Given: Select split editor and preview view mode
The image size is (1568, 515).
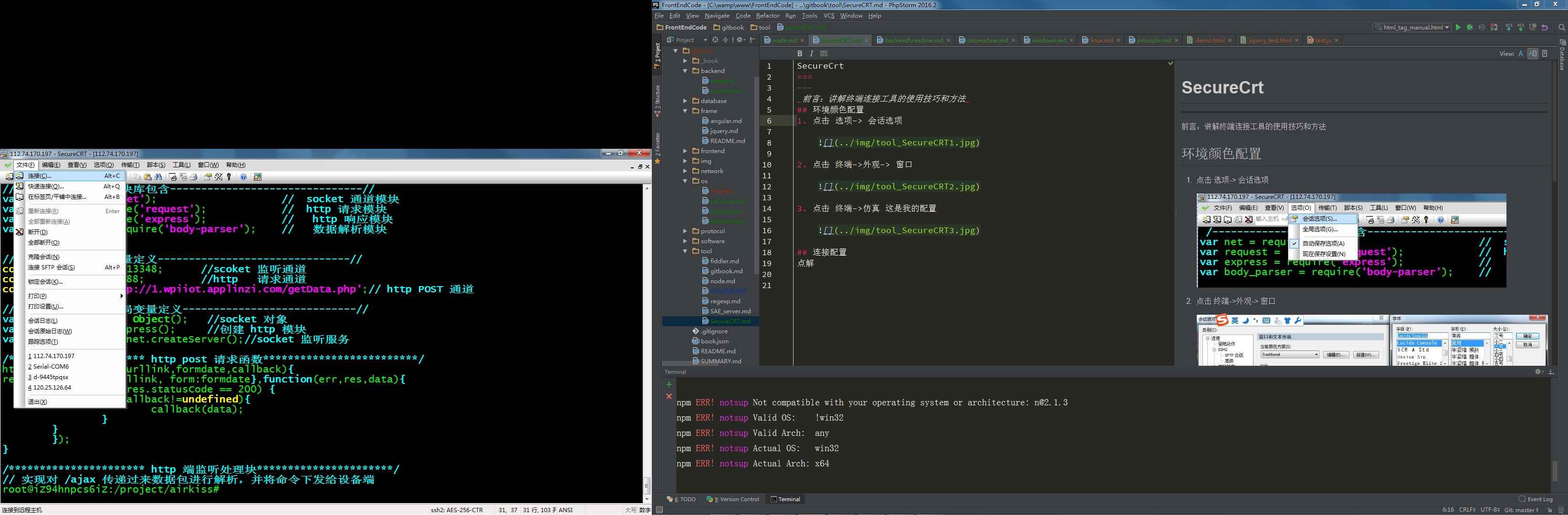Looking at the screenshot, I should (x=1533, y=53).
